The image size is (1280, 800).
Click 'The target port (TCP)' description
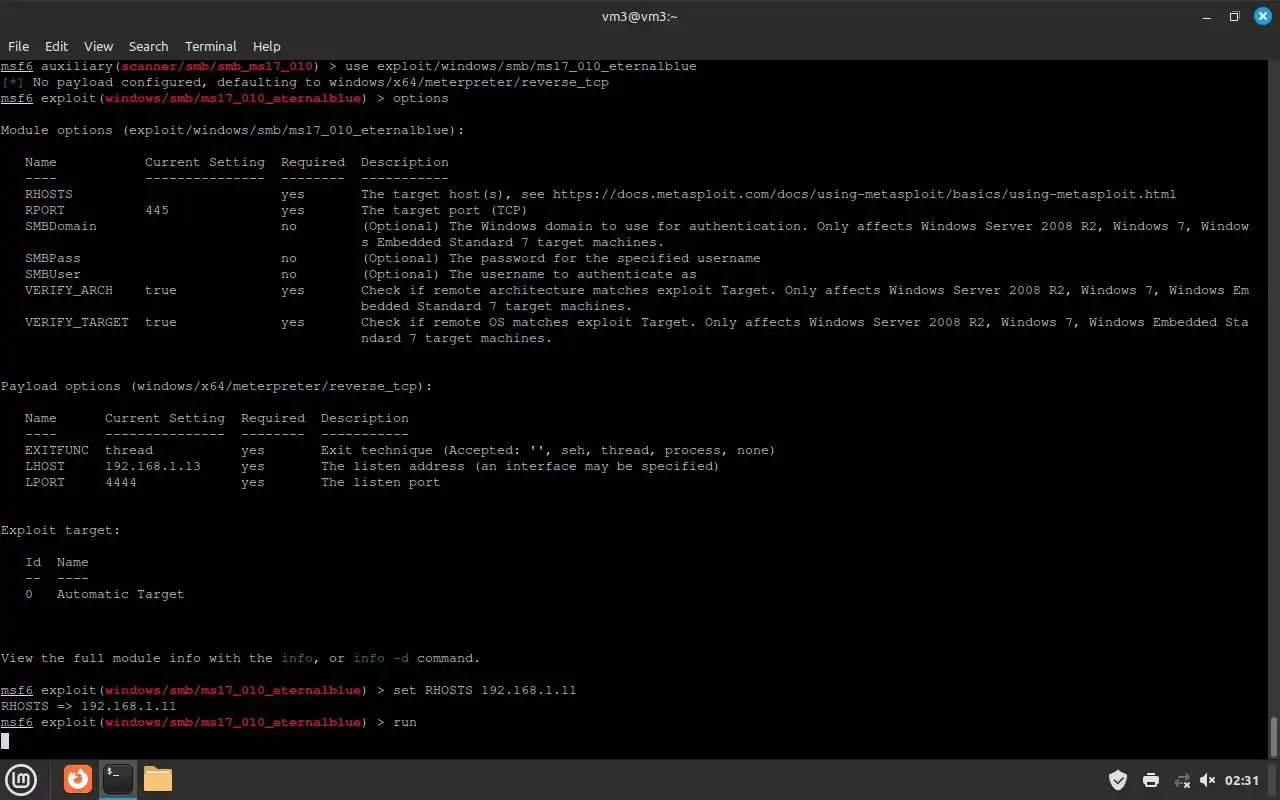[x=445, y=210]
